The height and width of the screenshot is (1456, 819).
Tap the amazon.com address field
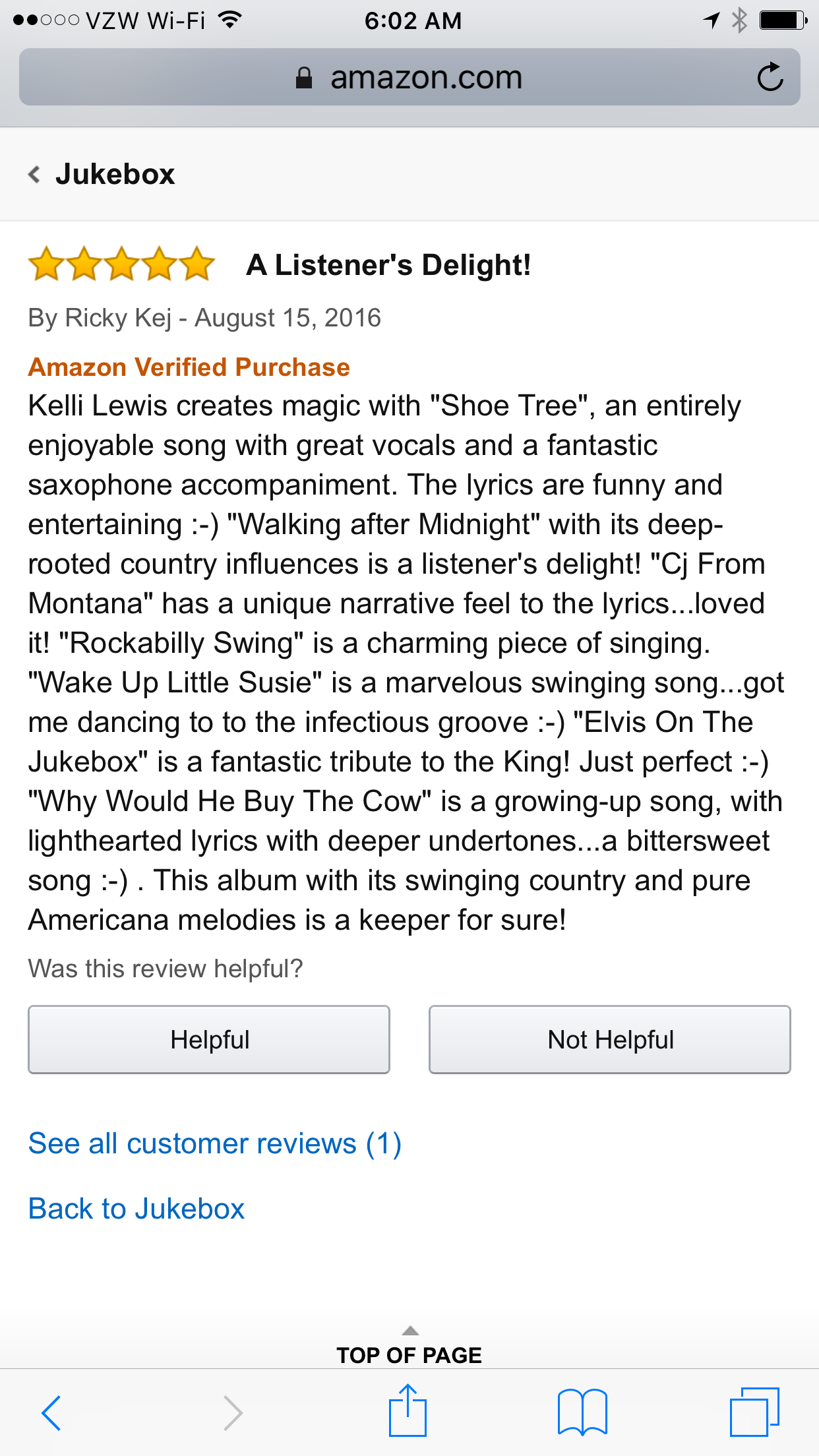425,78
